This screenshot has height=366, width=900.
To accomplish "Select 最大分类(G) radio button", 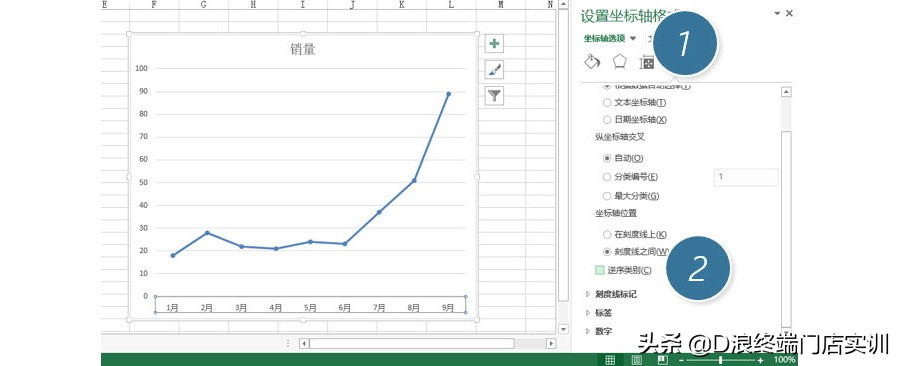I will (x=607, y=196).
